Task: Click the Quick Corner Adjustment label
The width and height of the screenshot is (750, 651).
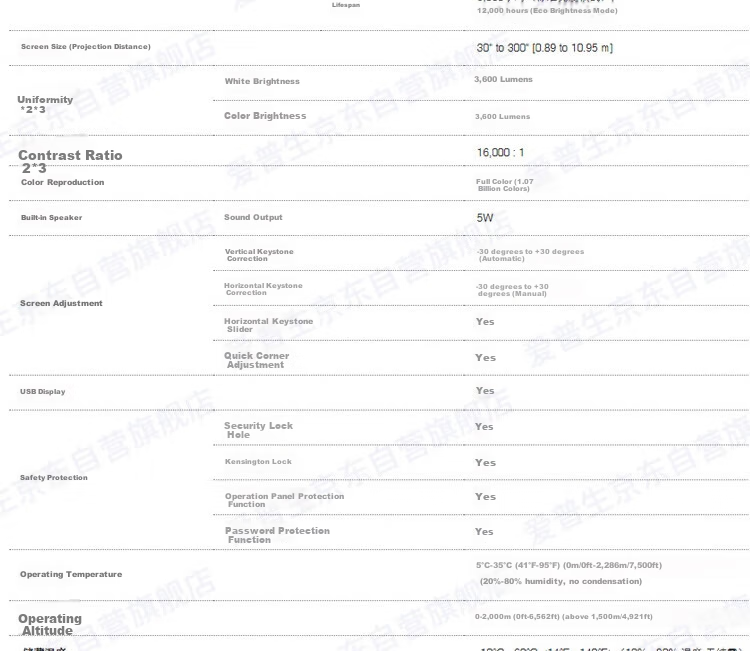Action: click(256, 360)
